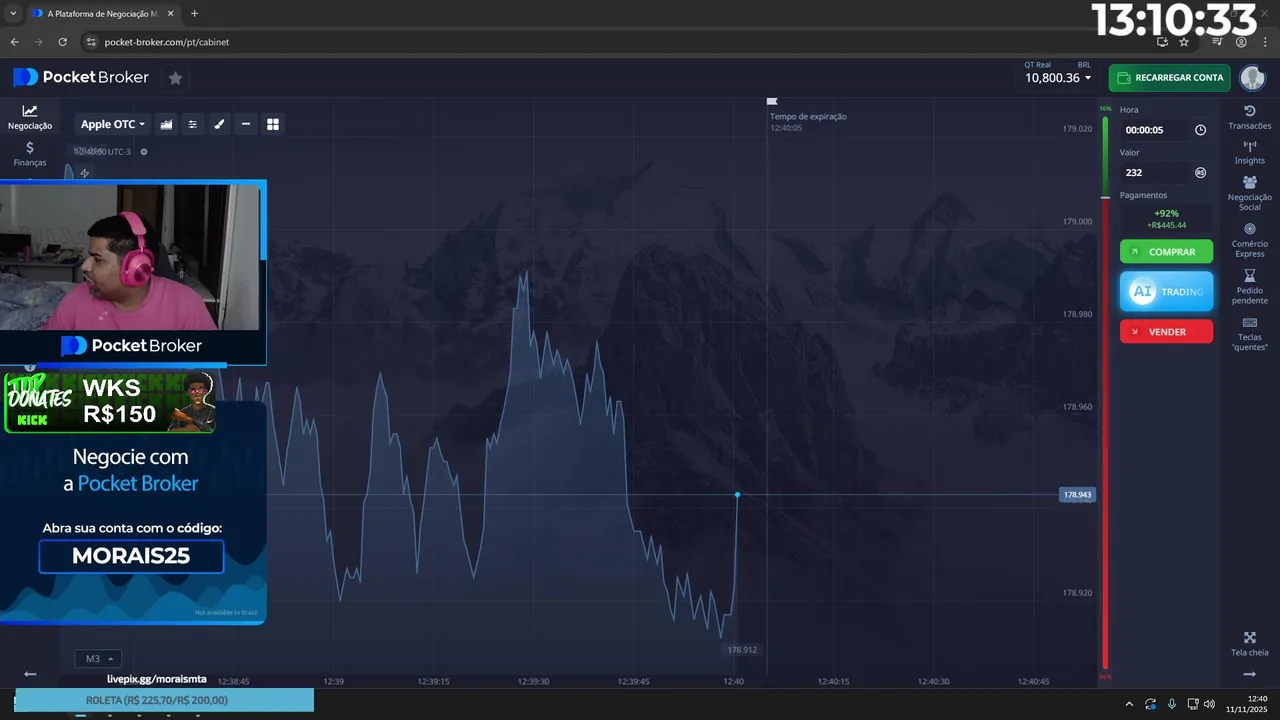
Task: Click the trader sentiment bar
Action: (1105, 393)
